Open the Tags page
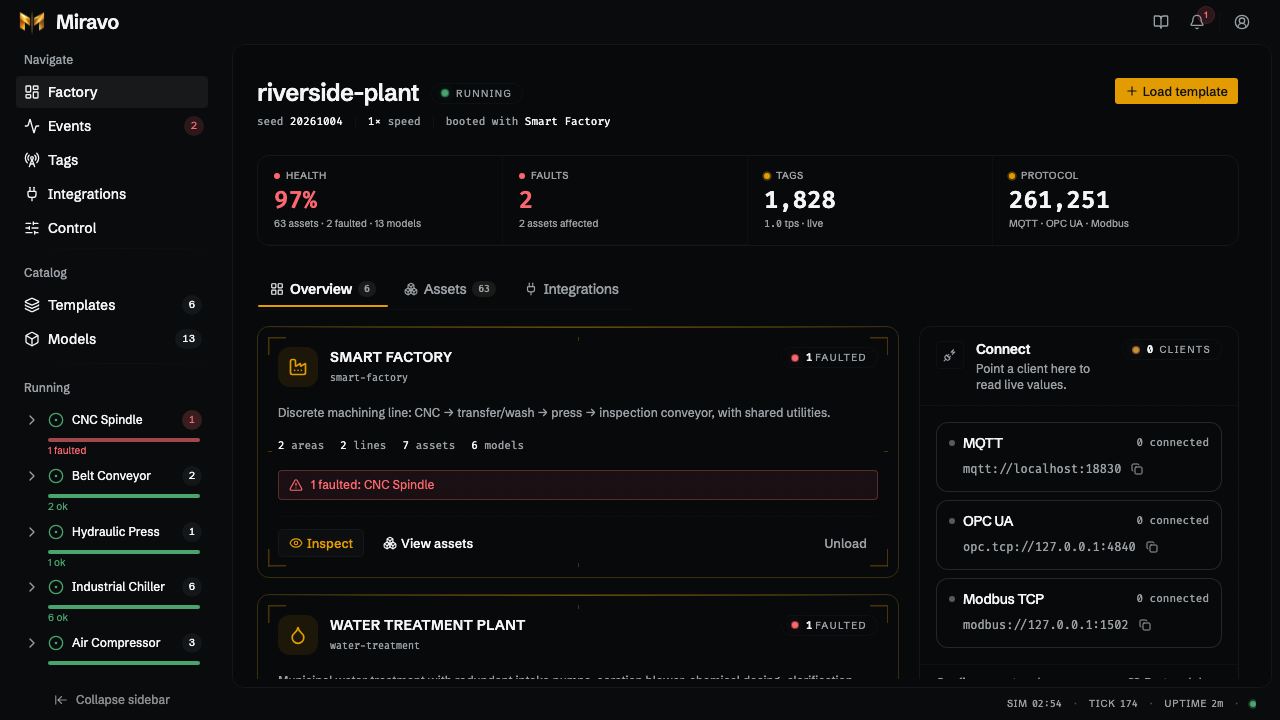The height and width of the screenshot is (720, 1280). tap(112, 160)
